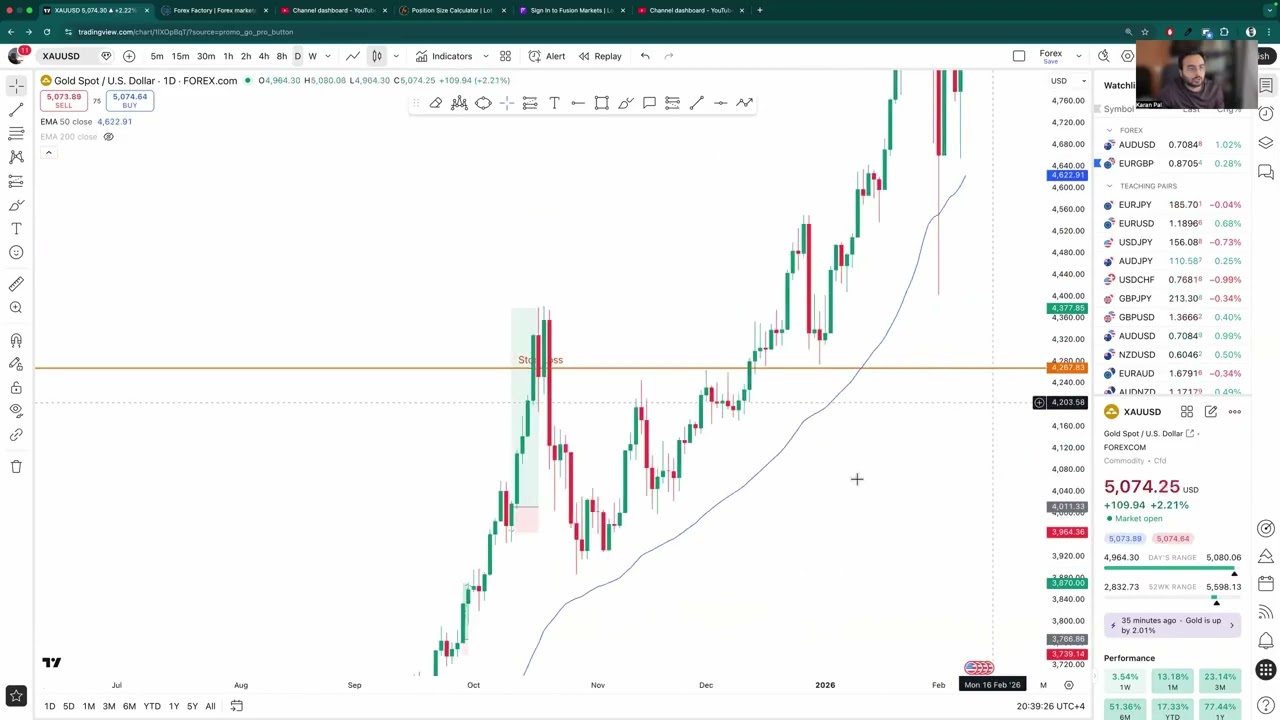Select the zoom in magnifier tool
The height and width of the screenshot is (720, 1280).
click(x=16, y=308)
